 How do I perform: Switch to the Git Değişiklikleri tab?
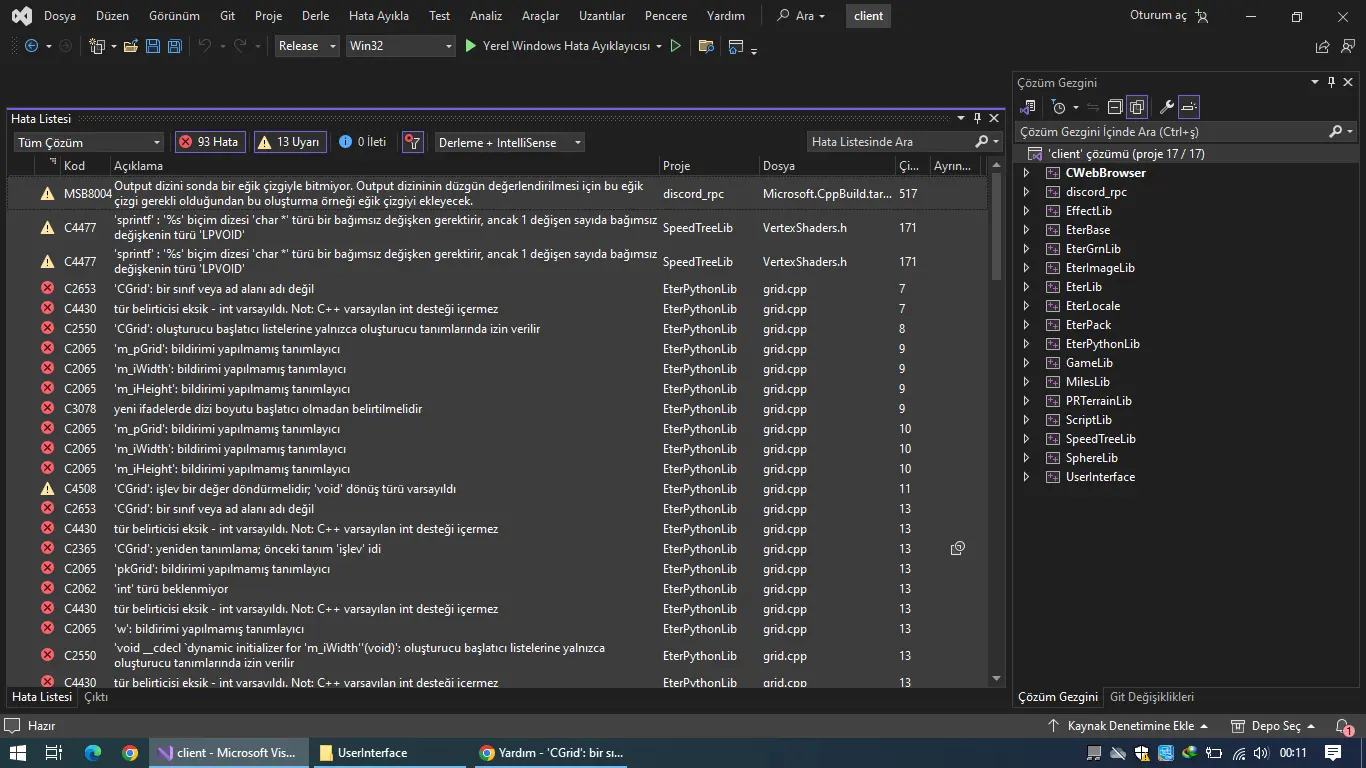pos(1152,697)
